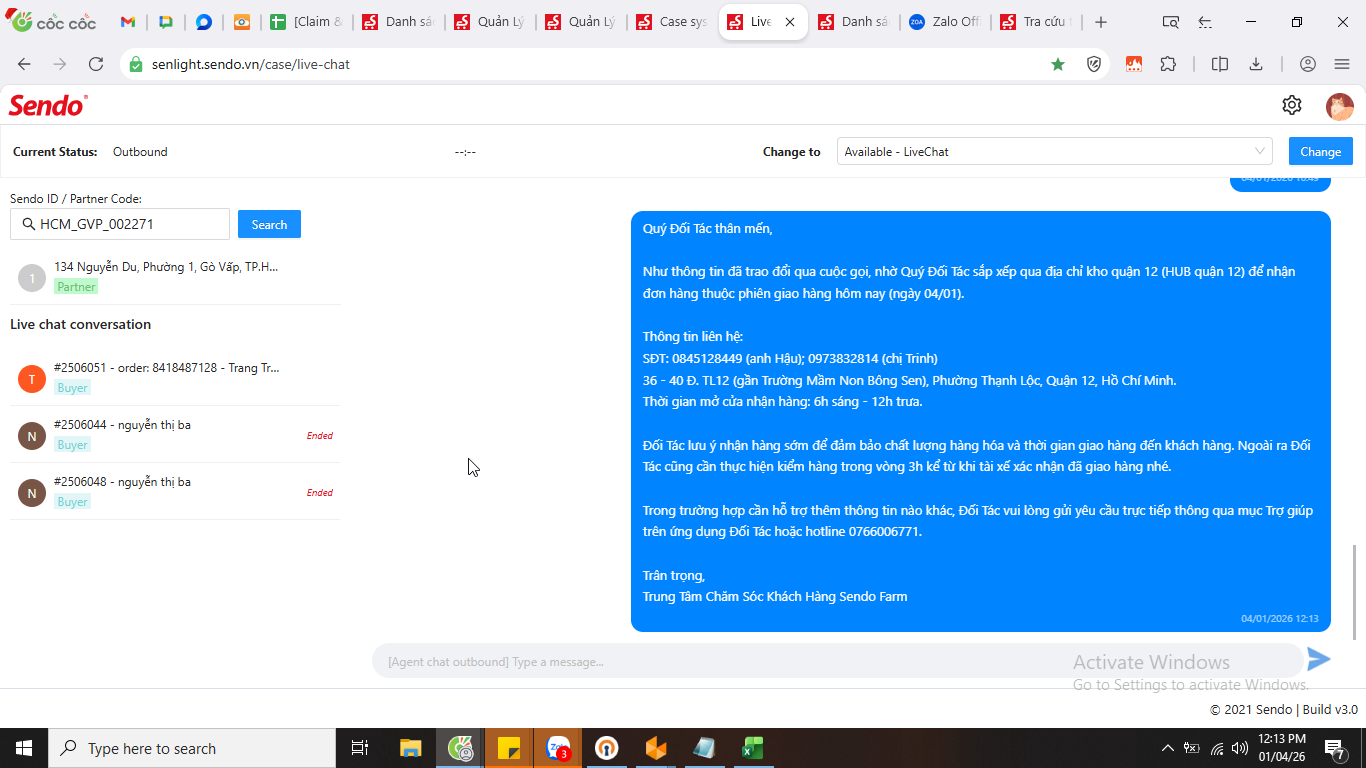Send the message with paper plane icon
This screenshot has width=1366, height=768.
(x=1319, y=659)
